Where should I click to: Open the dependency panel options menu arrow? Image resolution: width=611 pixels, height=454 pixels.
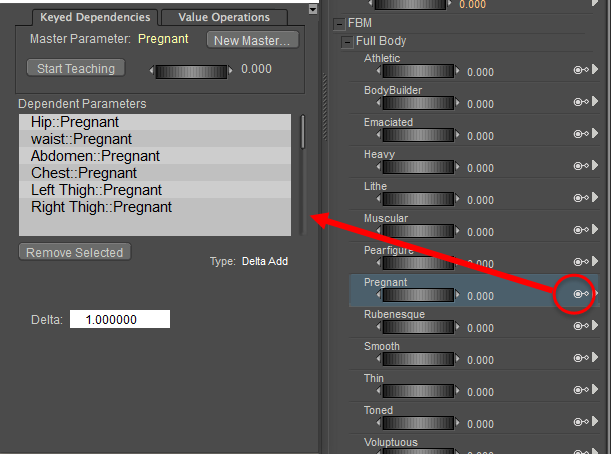pyautogui.click(x=313, y=9)
